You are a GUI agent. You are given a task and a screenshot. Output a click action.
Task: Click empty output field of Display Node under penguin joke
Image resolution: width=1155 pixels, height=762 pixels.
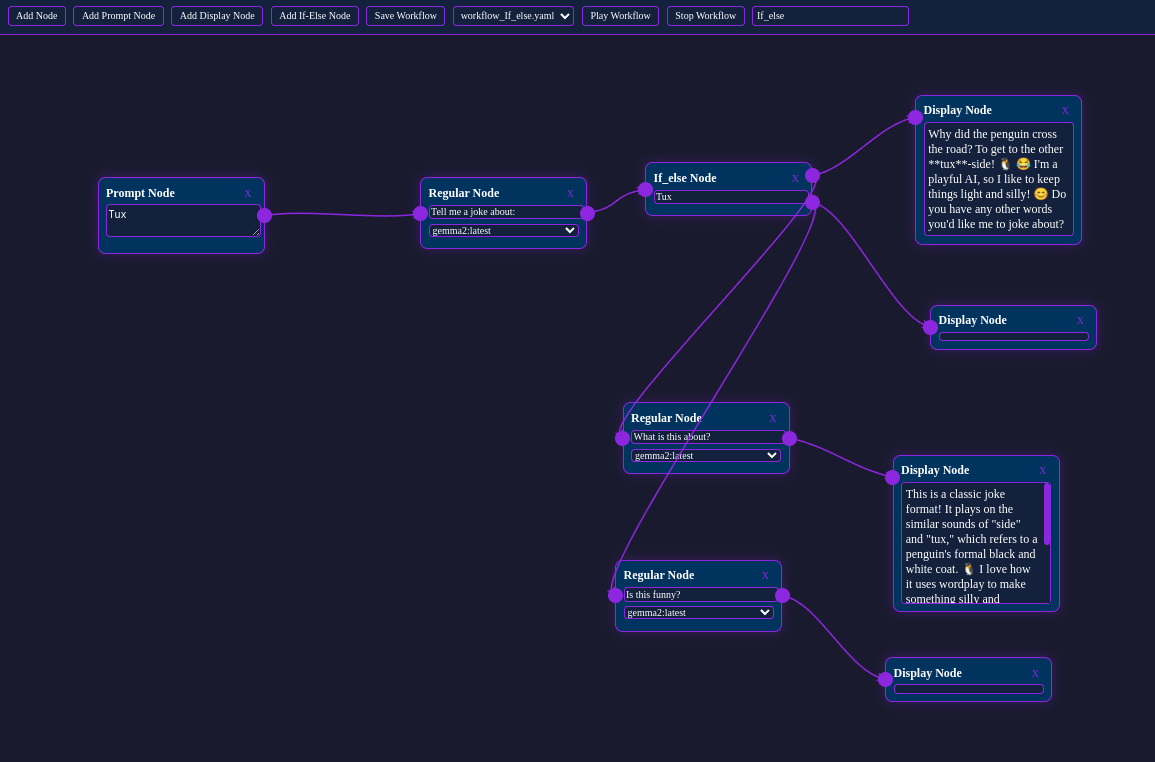click(x=1014, y=337)
